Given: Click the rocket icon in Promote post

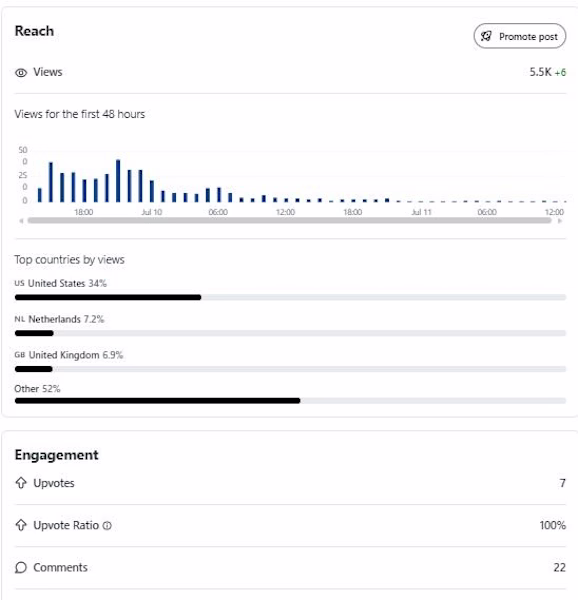Looking at the screenshot, I should coord(486,36).
